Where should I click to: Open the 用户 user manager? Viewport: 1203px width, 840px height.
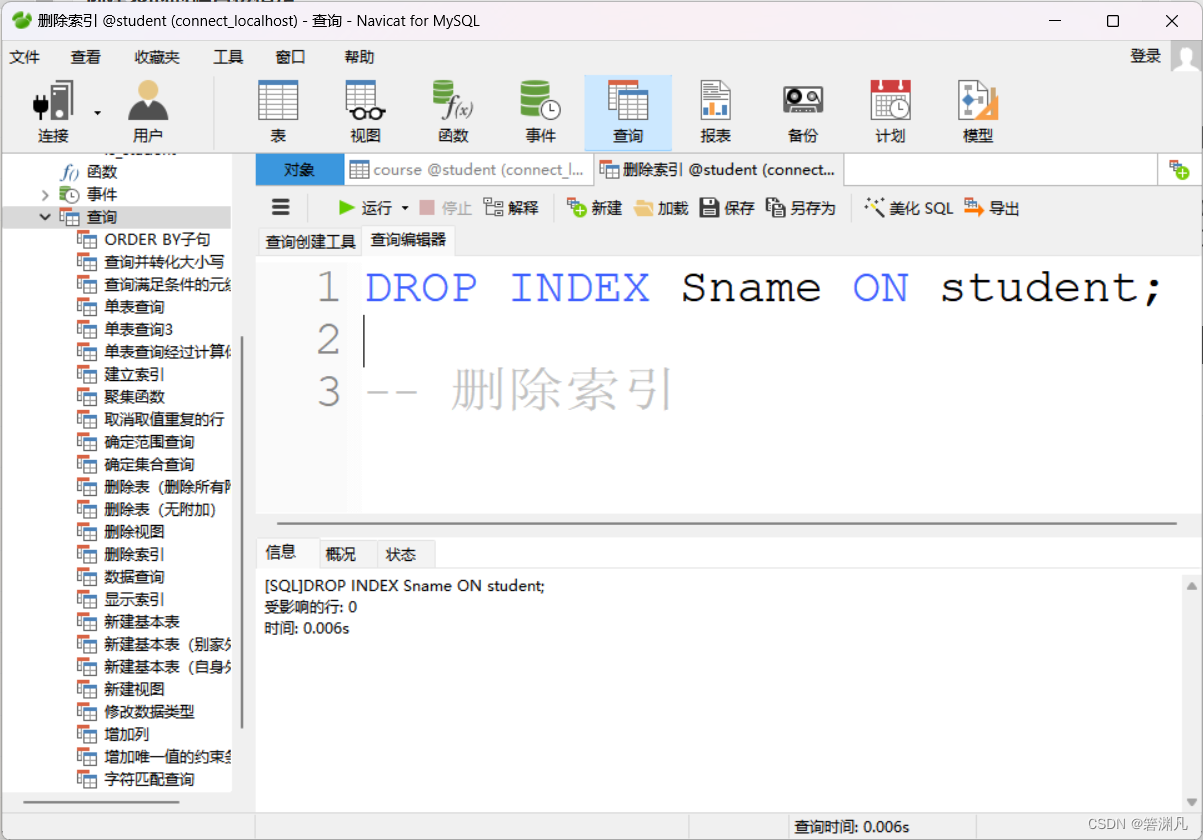click(x=148, y=112)
